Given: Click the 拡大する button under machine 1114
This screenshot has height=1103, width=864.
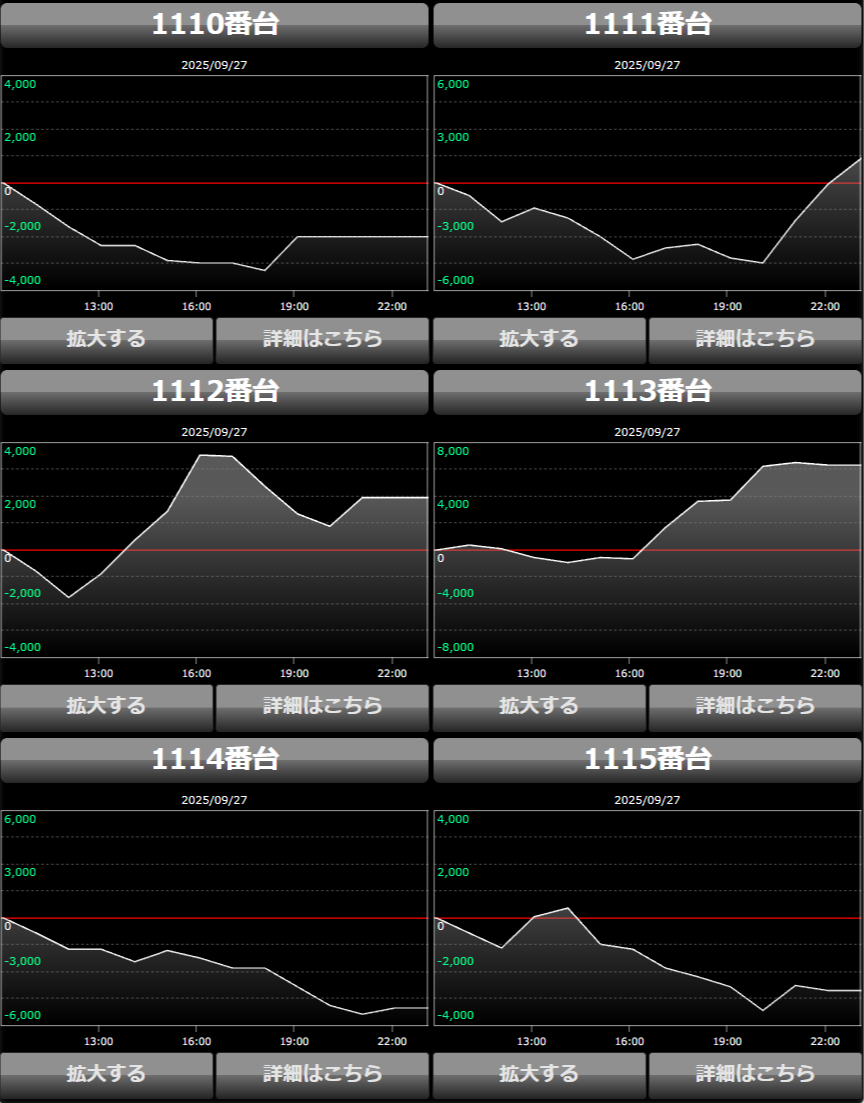Looking at the screenshot, I should coord(106,1076).
